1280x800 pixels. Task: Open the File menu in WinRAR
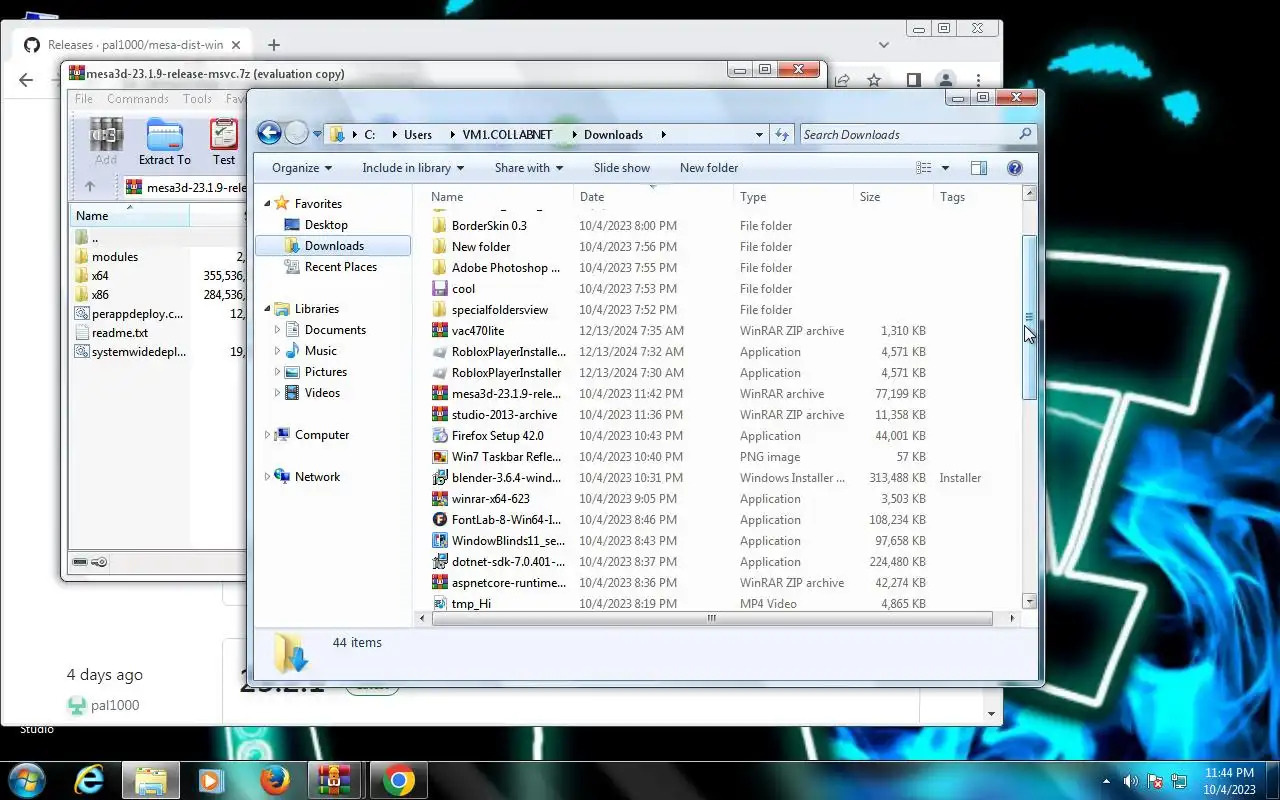coord(84,99)
